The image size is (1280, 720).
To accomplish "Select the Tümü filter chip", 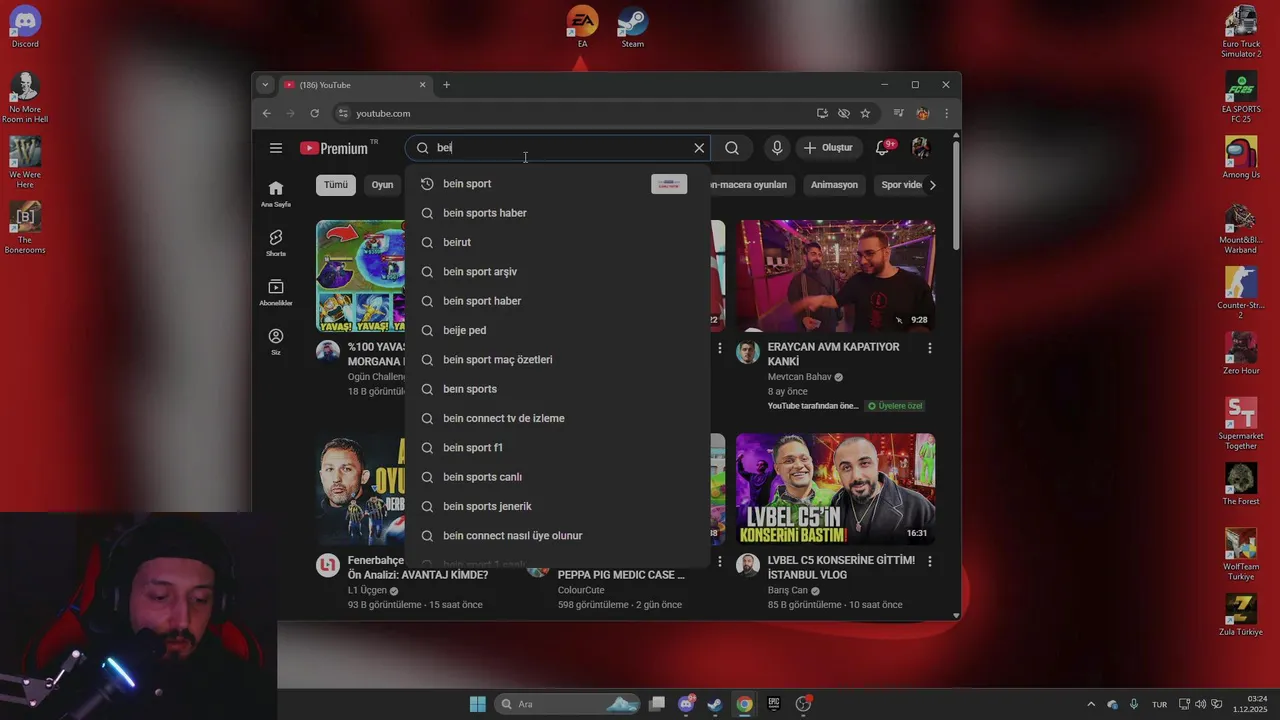I will pos(336,185).
